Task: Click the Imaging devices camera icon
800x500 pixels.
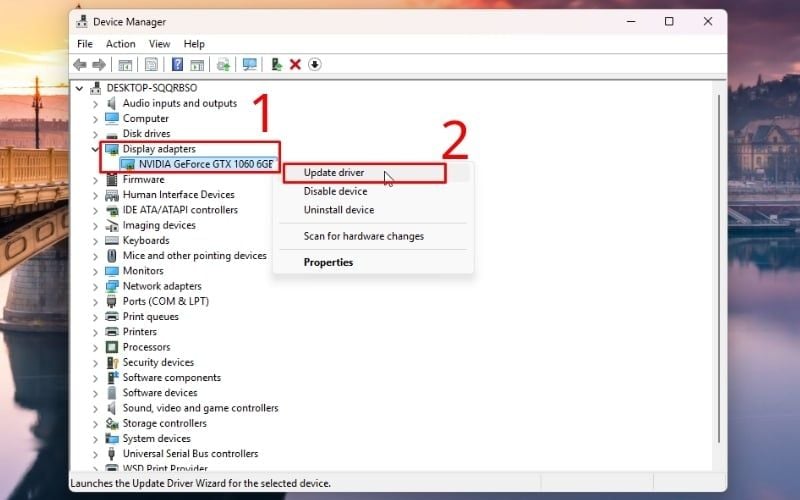Action: 112,225
